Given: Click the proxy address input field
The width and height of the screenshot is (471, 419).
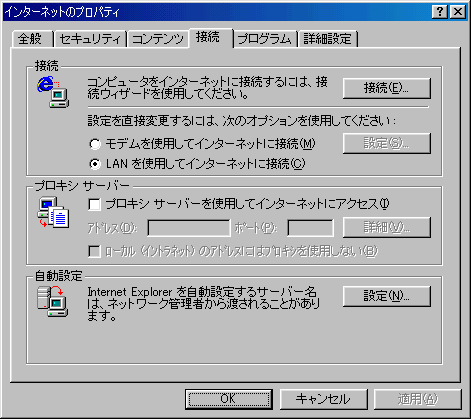Looking at the screenshot, I should 189,228.
